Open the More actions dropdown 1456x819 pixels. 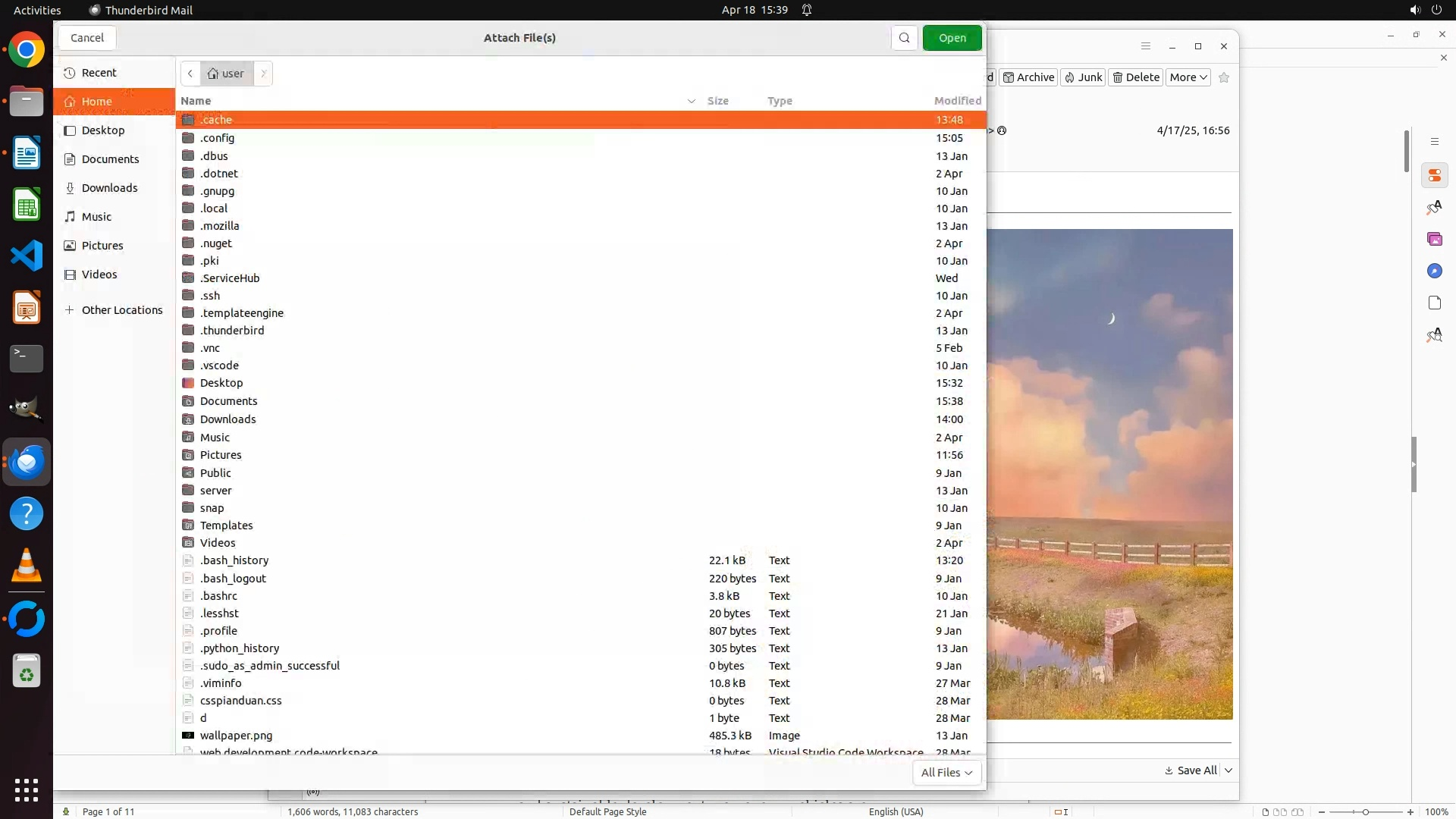coord(1188,77)
